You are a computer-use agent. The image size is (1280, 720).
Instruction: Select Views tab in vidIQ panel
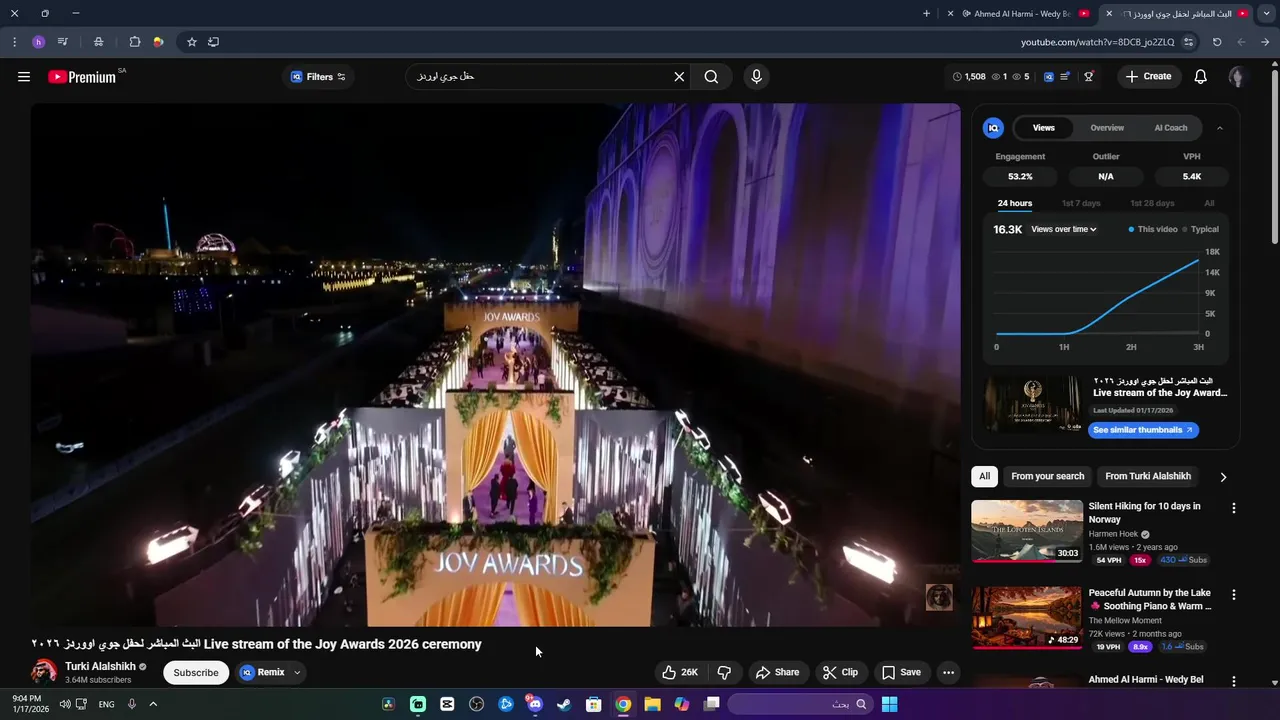(1044, 128)
